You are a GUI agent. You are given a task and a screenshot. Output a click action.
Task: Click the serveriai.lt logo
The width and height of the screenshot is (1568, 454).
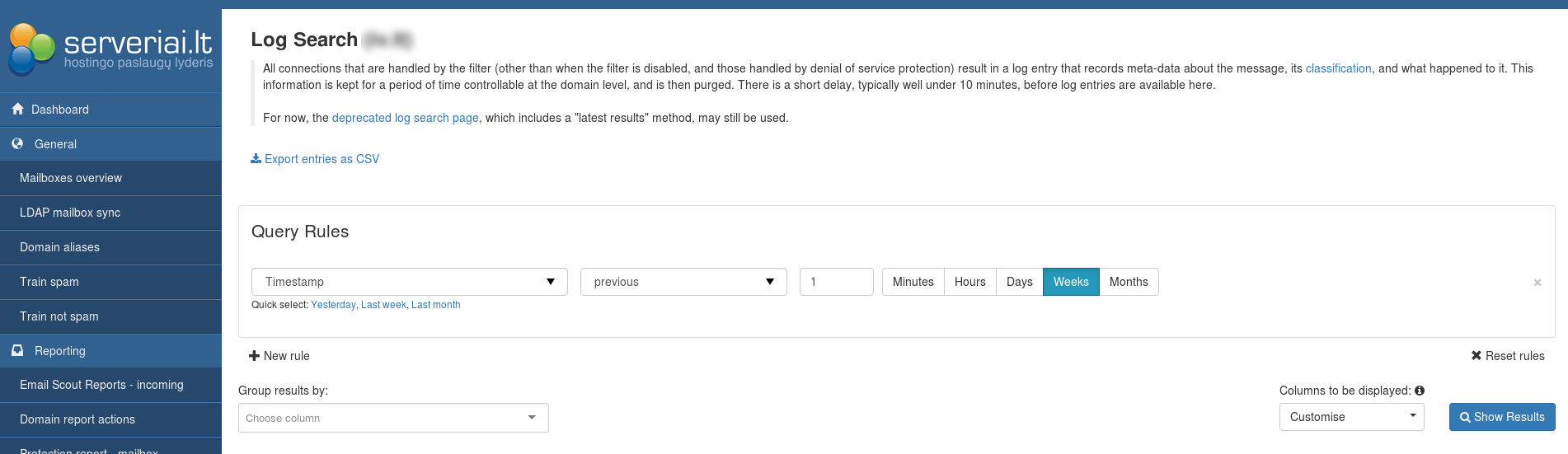[x=110, y=48]
